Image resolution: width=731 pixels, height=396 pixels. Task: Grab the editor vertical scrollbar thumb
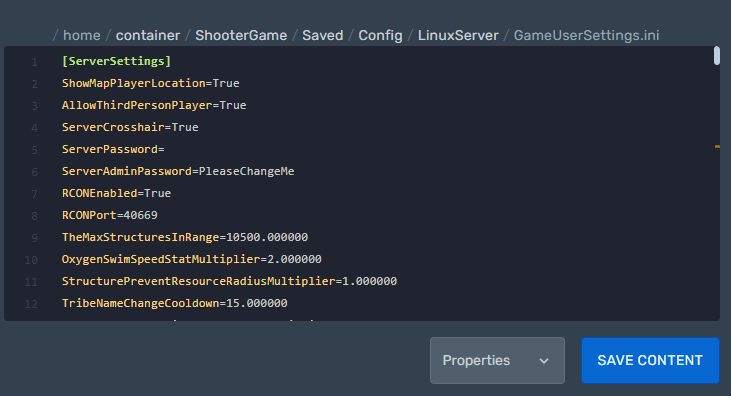pos(717,56)
